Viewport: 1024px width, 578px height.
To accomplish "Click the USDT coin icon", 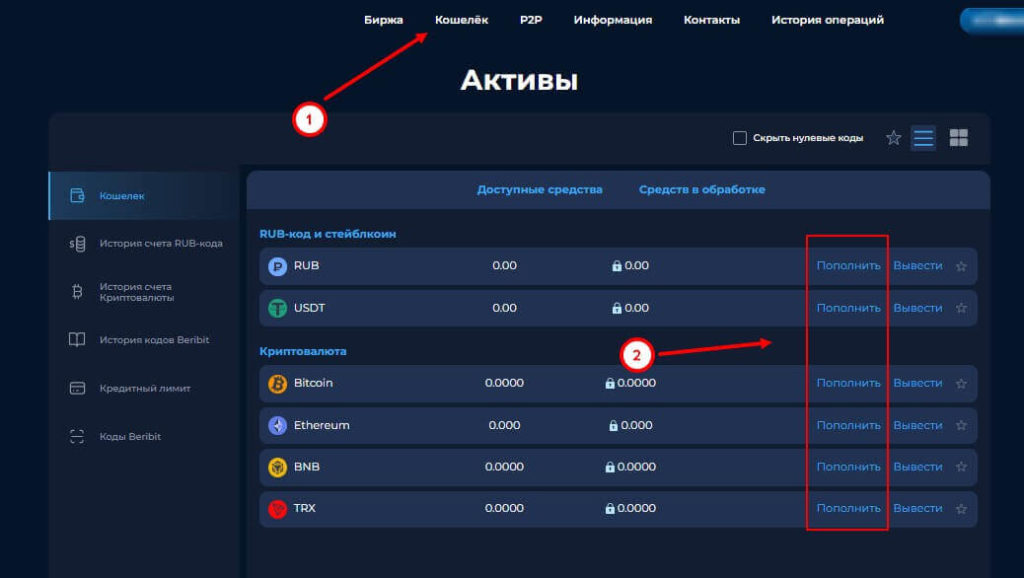I will pos(277,308).
